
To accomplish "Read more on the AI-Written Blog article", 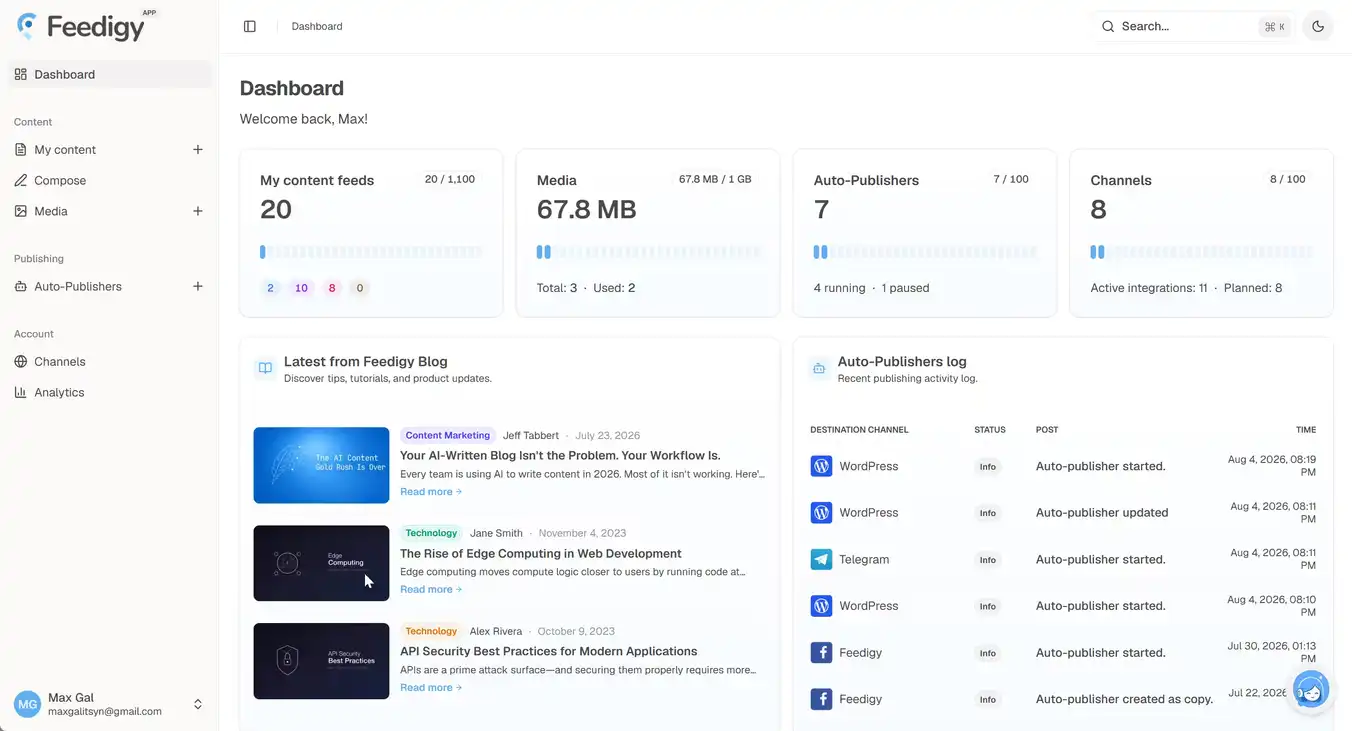I will tap(431, 492).
